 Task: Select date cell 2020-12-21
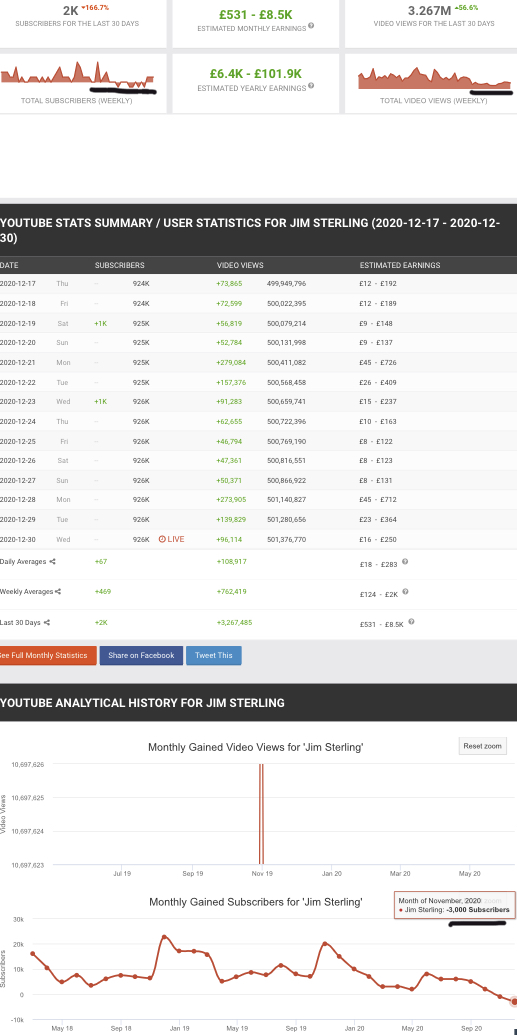coord(18,362)
